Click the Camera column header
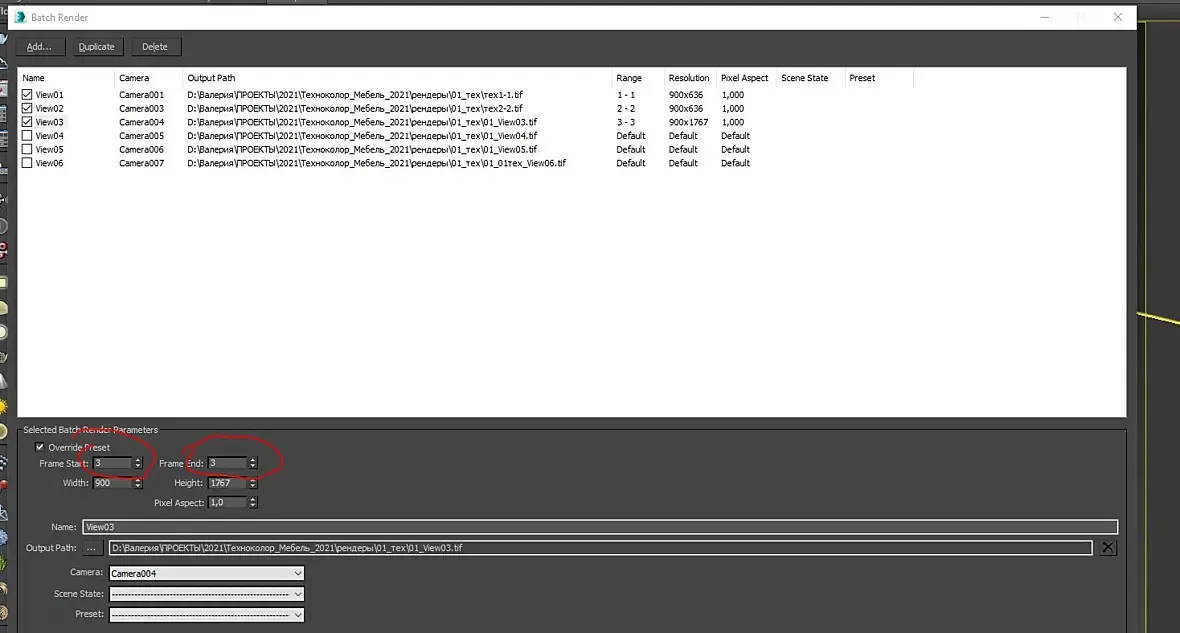This screenshot has width=1180, height=633. tap(148, 78)
